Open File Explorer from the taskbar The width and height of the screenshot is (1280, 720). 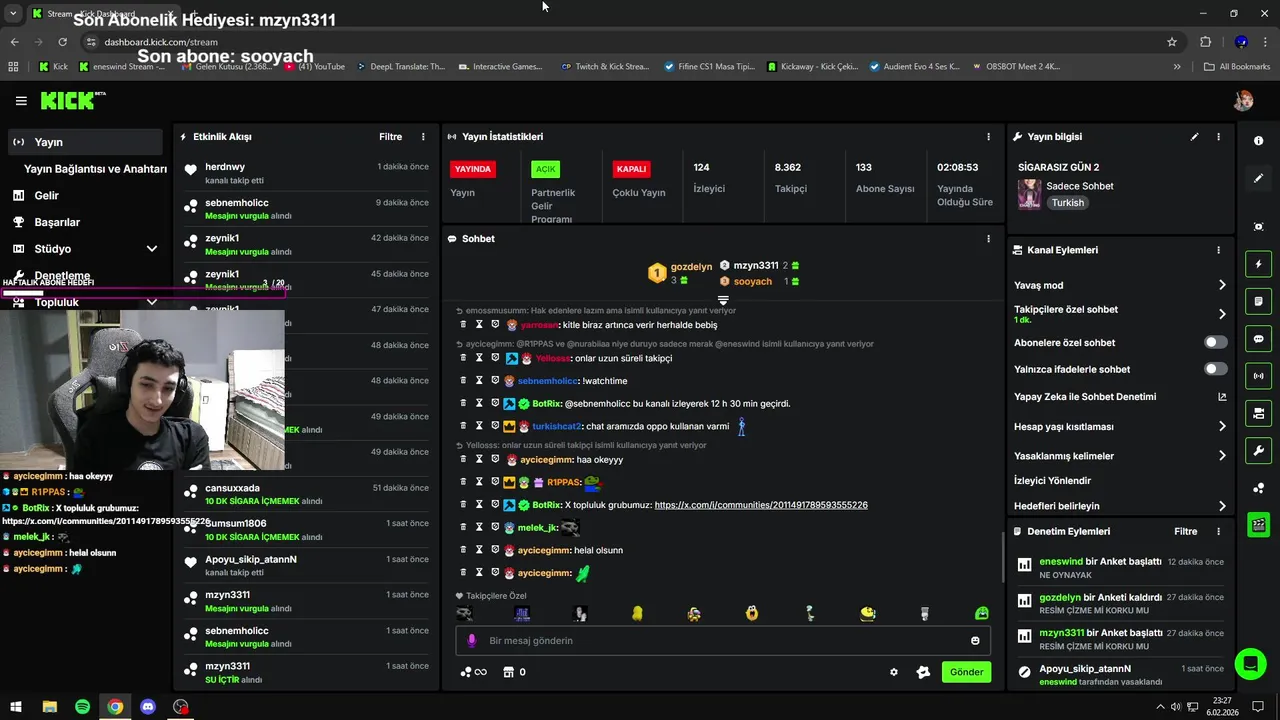(x=49, y=707)
